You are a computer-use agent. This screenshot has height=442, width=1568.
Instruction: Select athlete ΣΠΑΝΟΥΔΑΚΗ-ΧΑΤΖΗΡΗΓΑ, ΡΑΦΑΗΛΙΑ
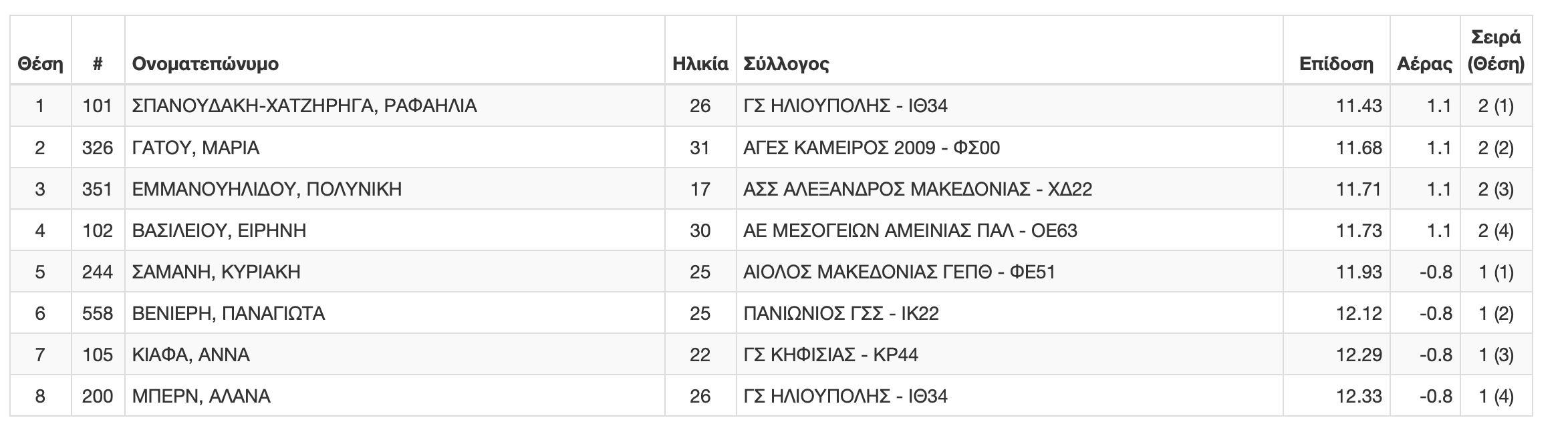tap(305, 105)
